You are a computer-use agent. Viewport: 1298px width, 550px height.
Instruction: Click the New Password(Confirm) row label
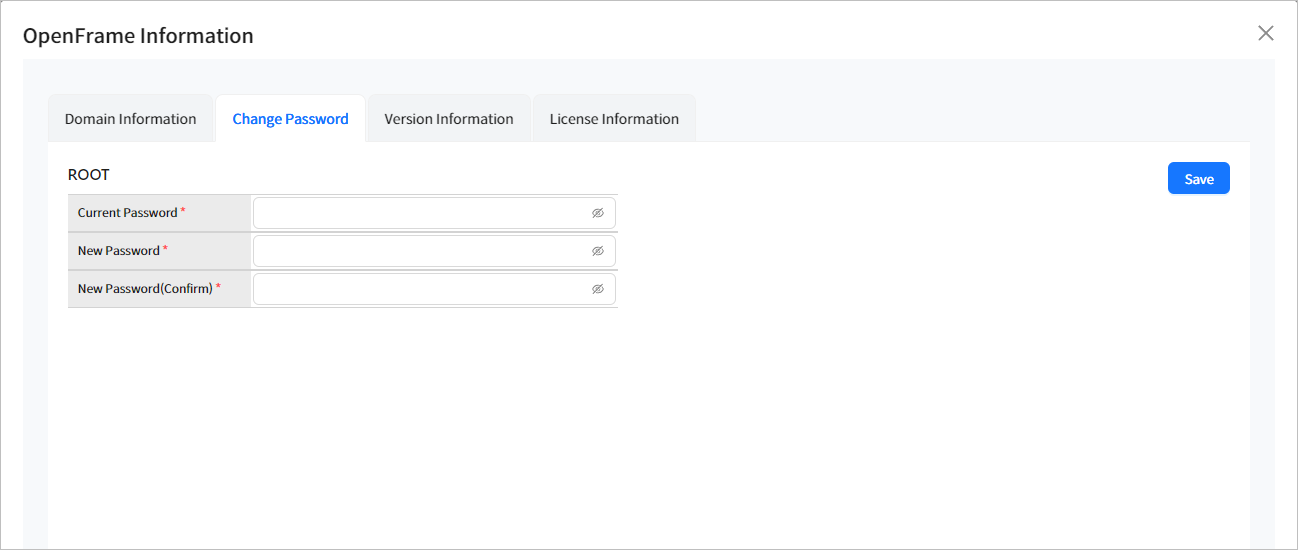click(145, 289)
